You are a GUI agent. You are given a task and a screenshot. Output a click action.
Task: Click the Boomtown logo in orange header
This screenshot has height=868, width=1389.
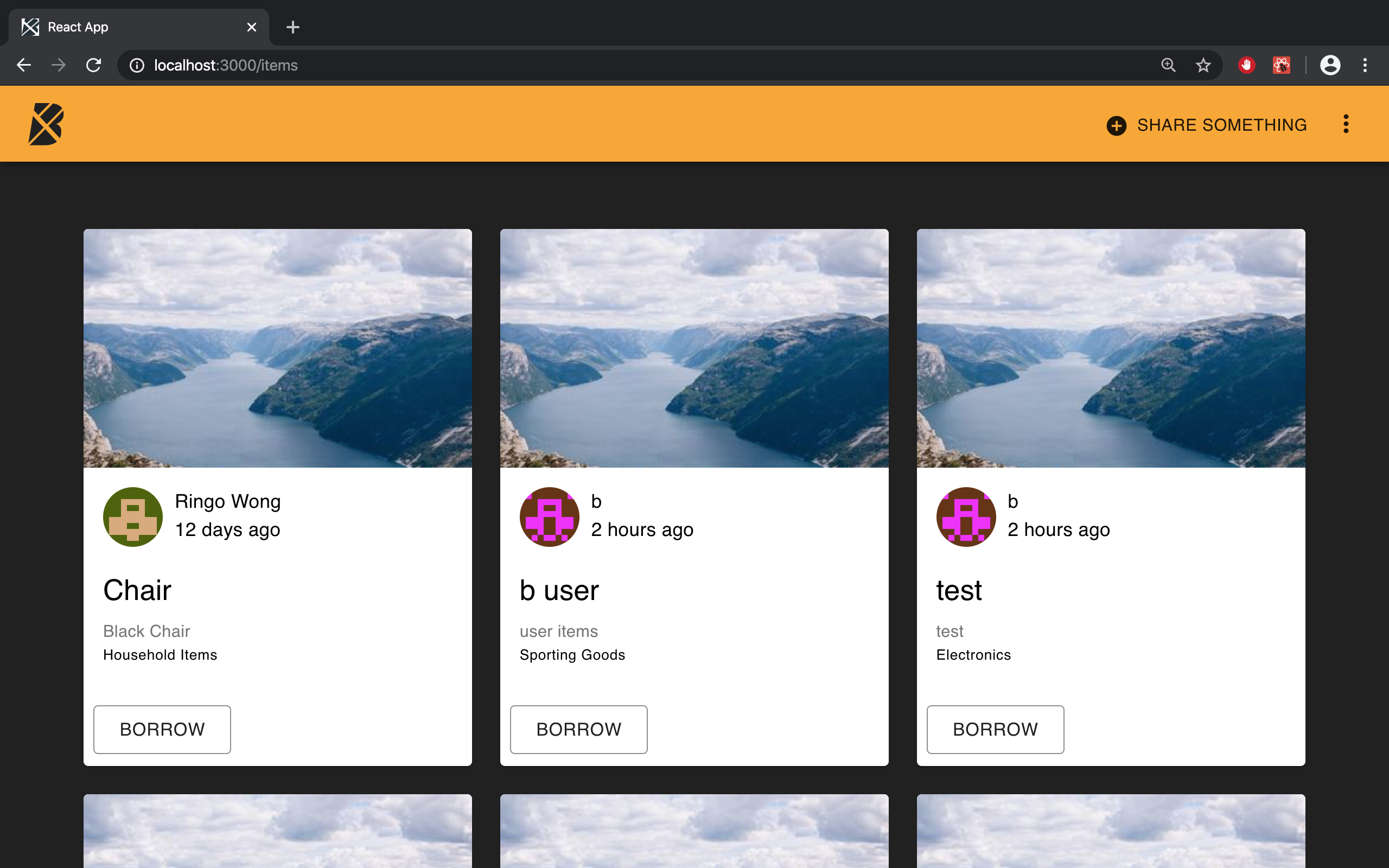46,124
